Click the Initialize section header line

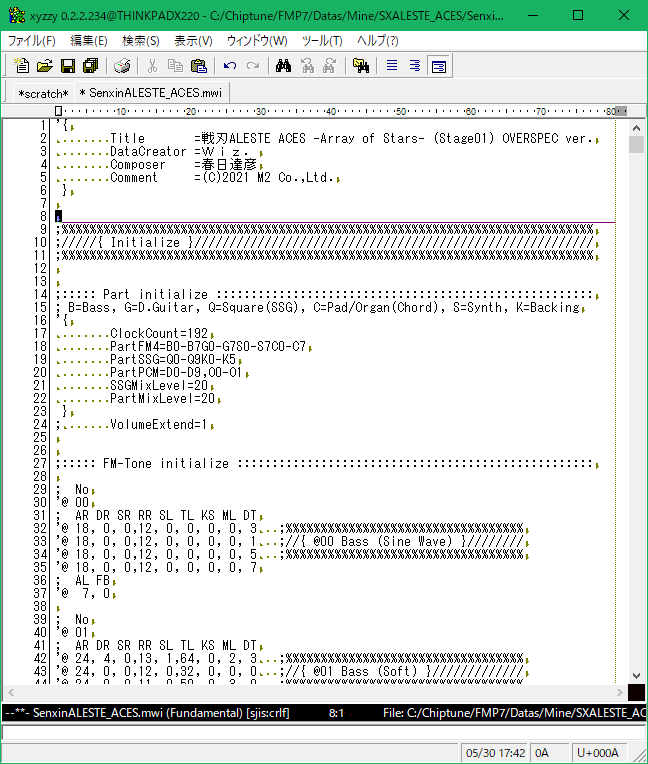[x=327, y=243]
